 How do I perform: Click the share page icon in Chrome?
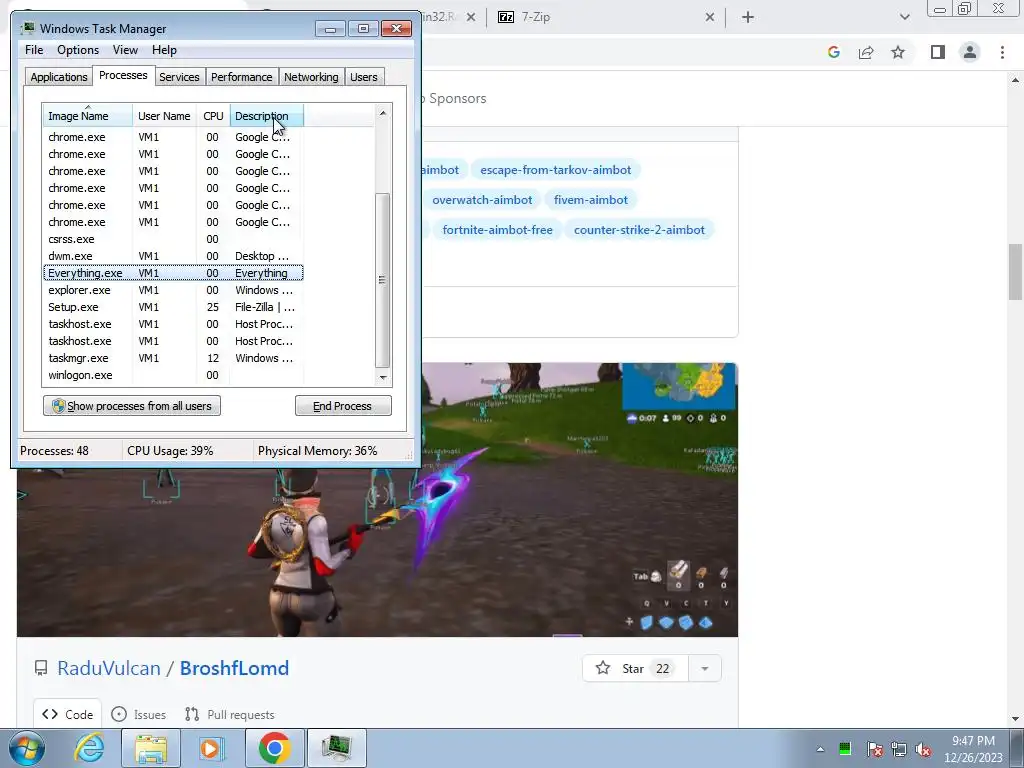866,52
